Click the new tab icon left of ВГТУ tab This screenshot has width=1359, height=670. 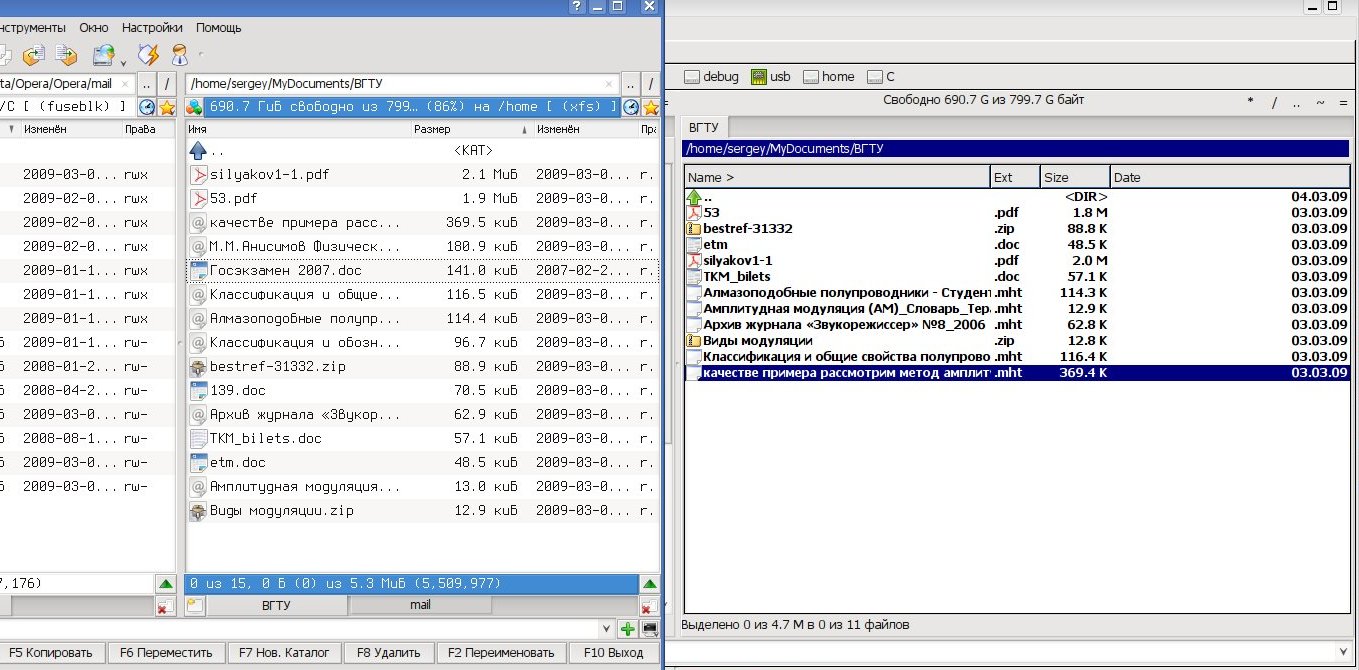click(x=195, y=606)
